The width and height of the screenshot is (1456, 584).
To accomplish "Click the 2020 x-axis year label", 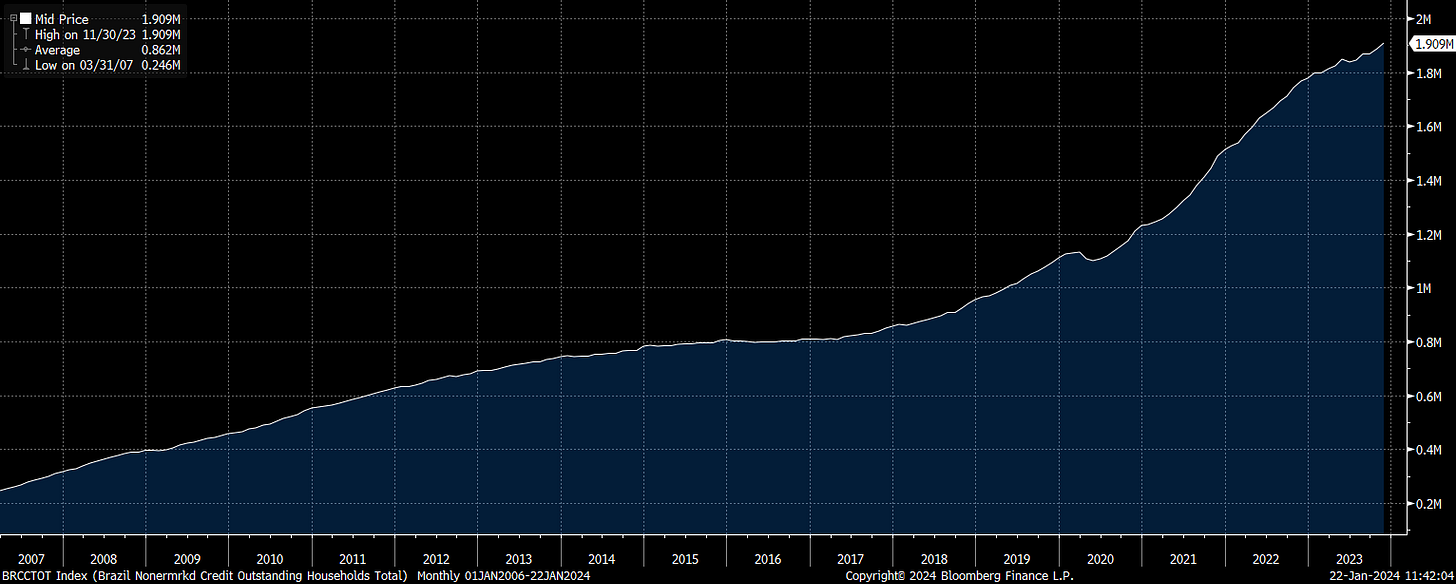I will click(x=1100, y=559).
